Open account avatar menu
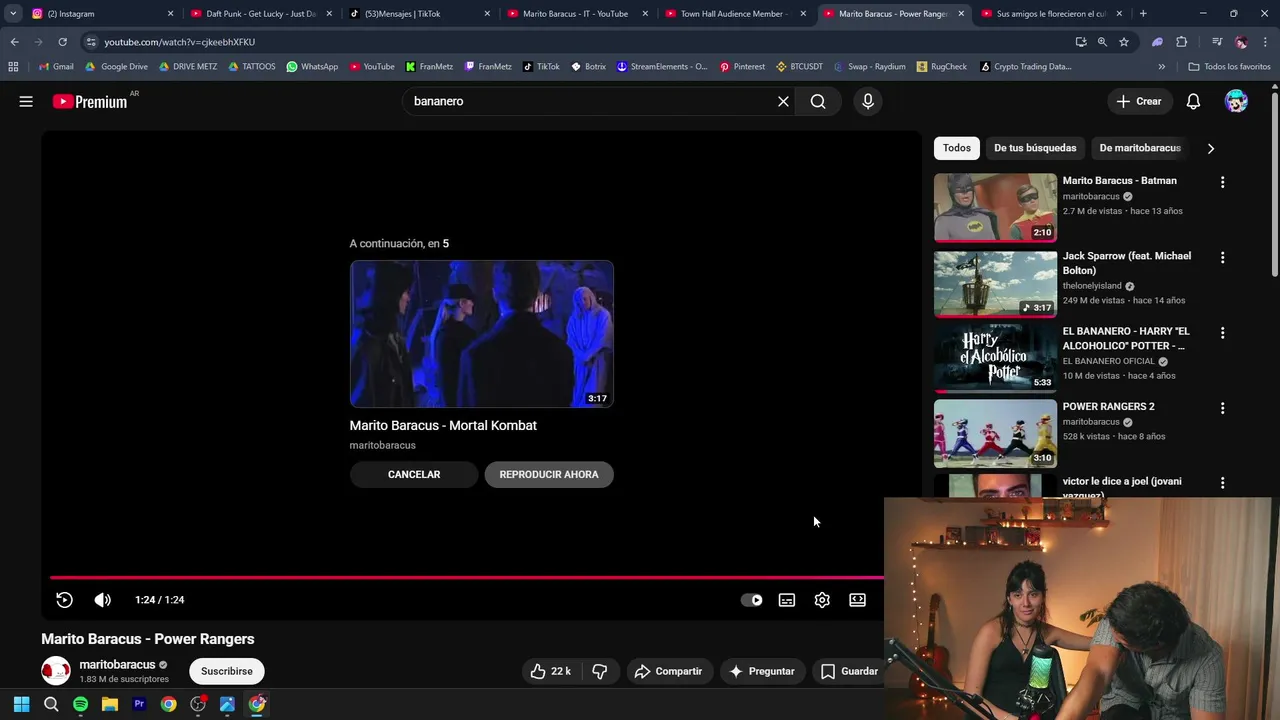The height and width of the screenshot is (720, 1280). [x=1237, y=101]
